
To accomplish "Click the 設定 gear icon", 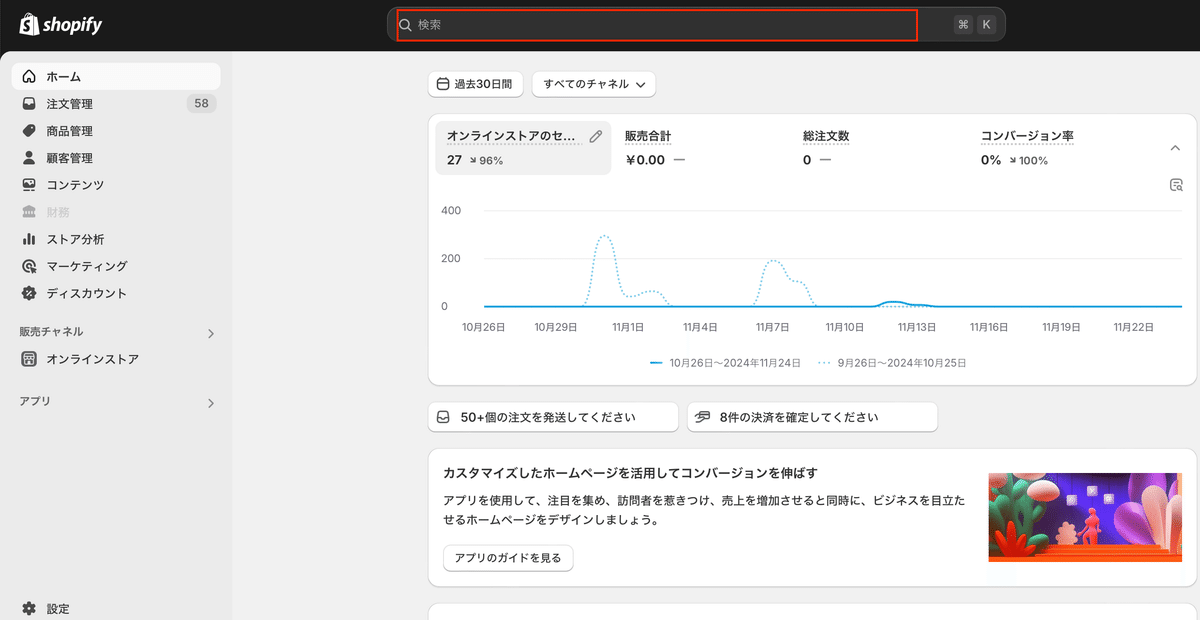I will pyautogui.click(x=29, y=608).
